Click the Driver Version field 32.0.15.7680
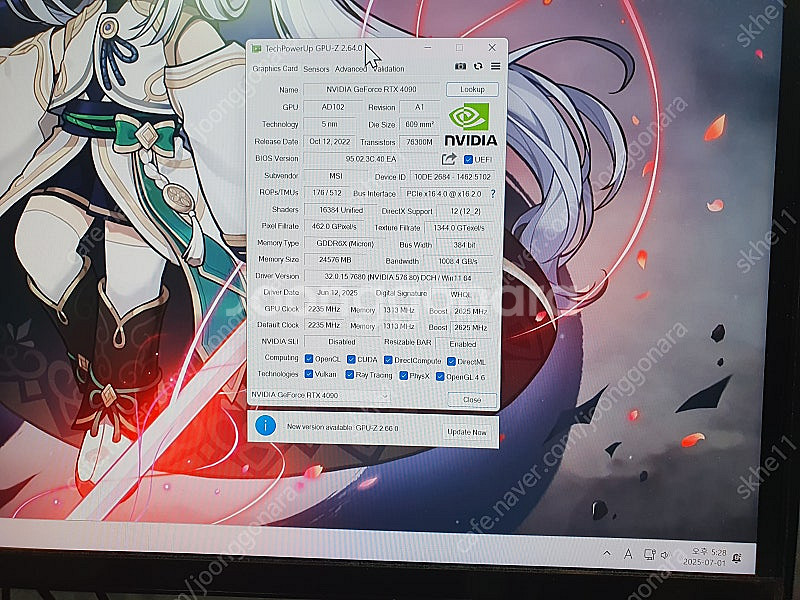 coord(398,277)
